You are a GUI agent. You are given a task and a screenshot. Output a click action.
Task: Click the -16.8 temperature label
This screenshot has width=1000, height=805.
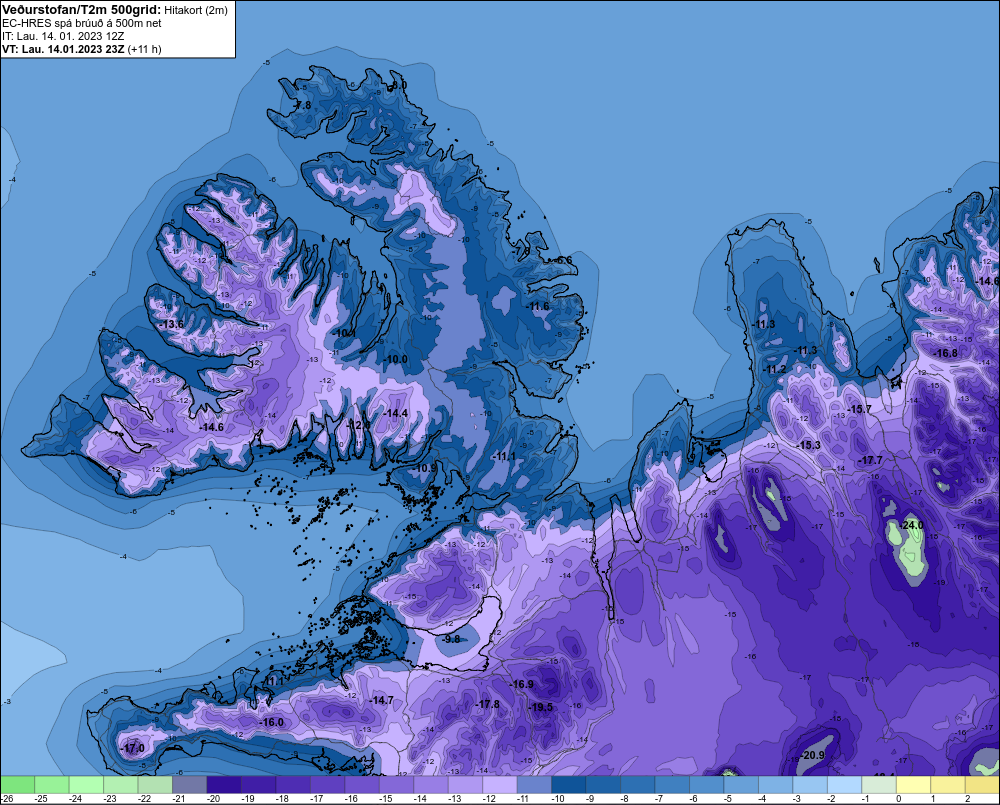tap(945, 353)
